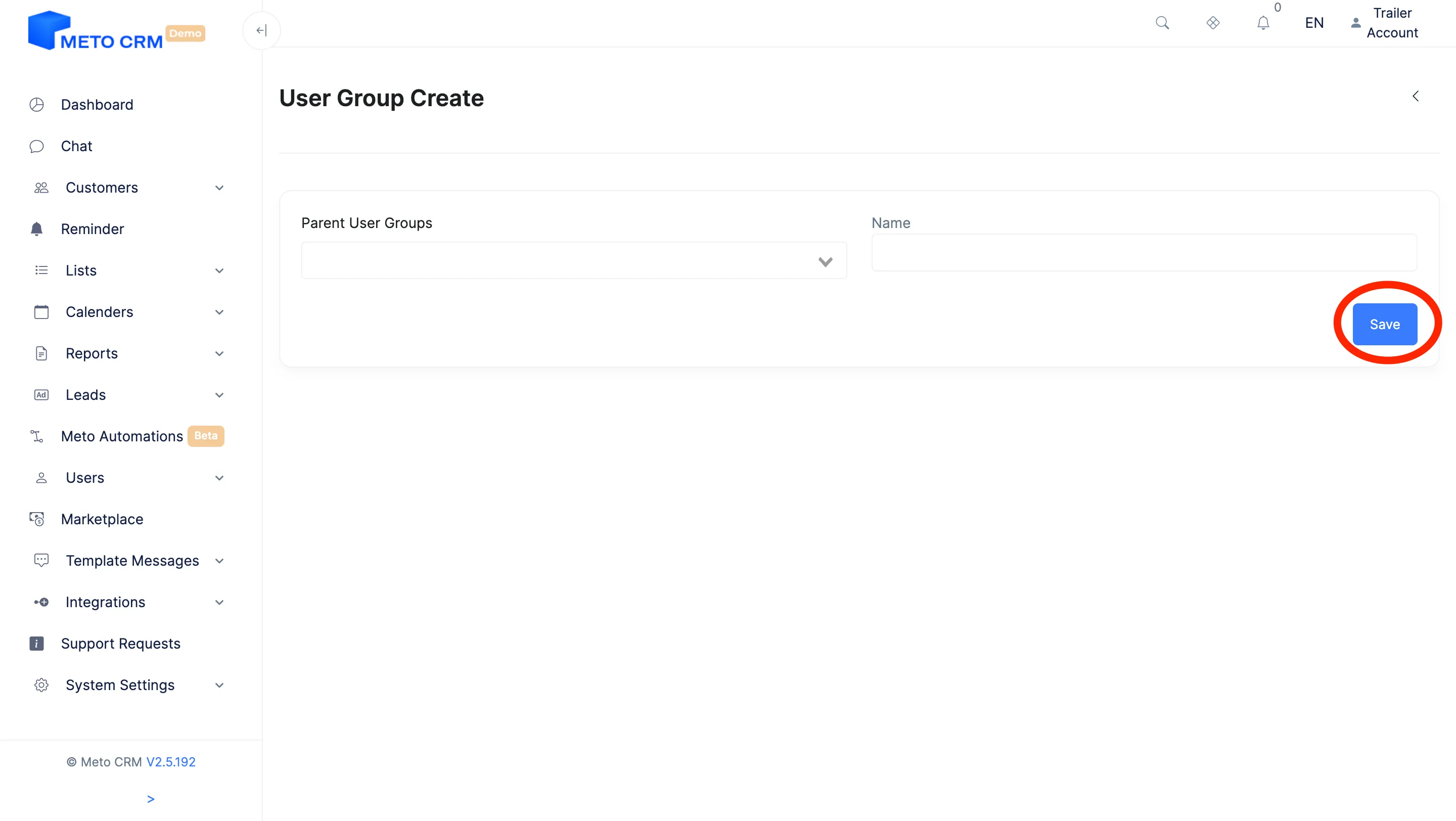Click the 'User Group Create' heading

(x=382, y=98)
